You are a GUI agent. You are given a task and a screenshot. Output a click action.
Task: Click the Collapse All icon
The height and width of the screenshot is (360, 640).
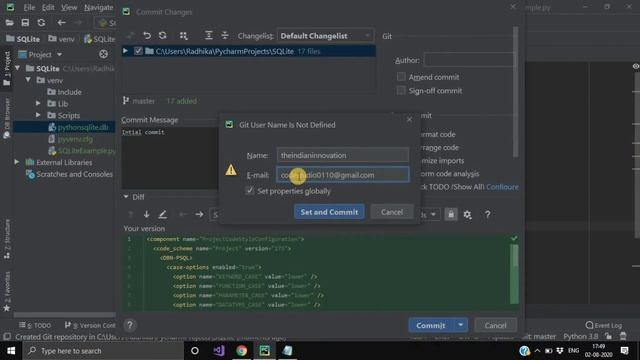pyautogui.click(x=224, y=36)
